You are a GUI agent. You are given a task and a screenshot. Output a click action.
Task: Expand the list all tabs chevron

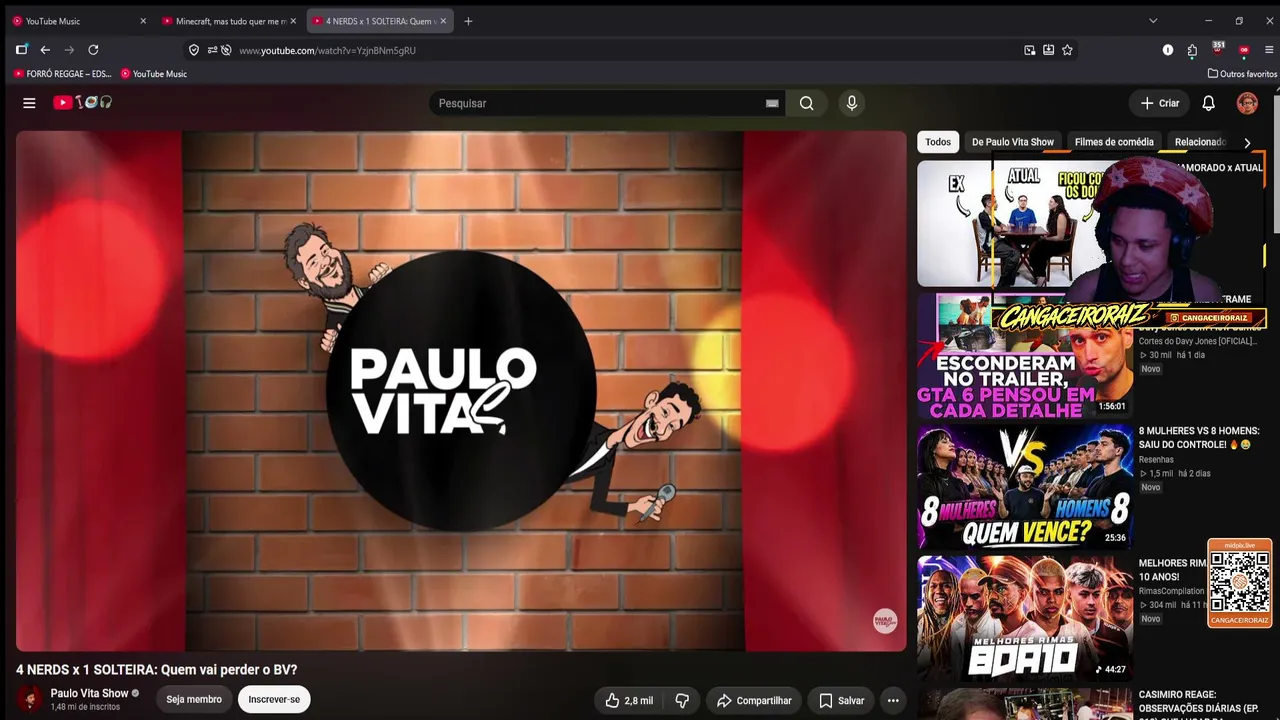point(1153,21)
